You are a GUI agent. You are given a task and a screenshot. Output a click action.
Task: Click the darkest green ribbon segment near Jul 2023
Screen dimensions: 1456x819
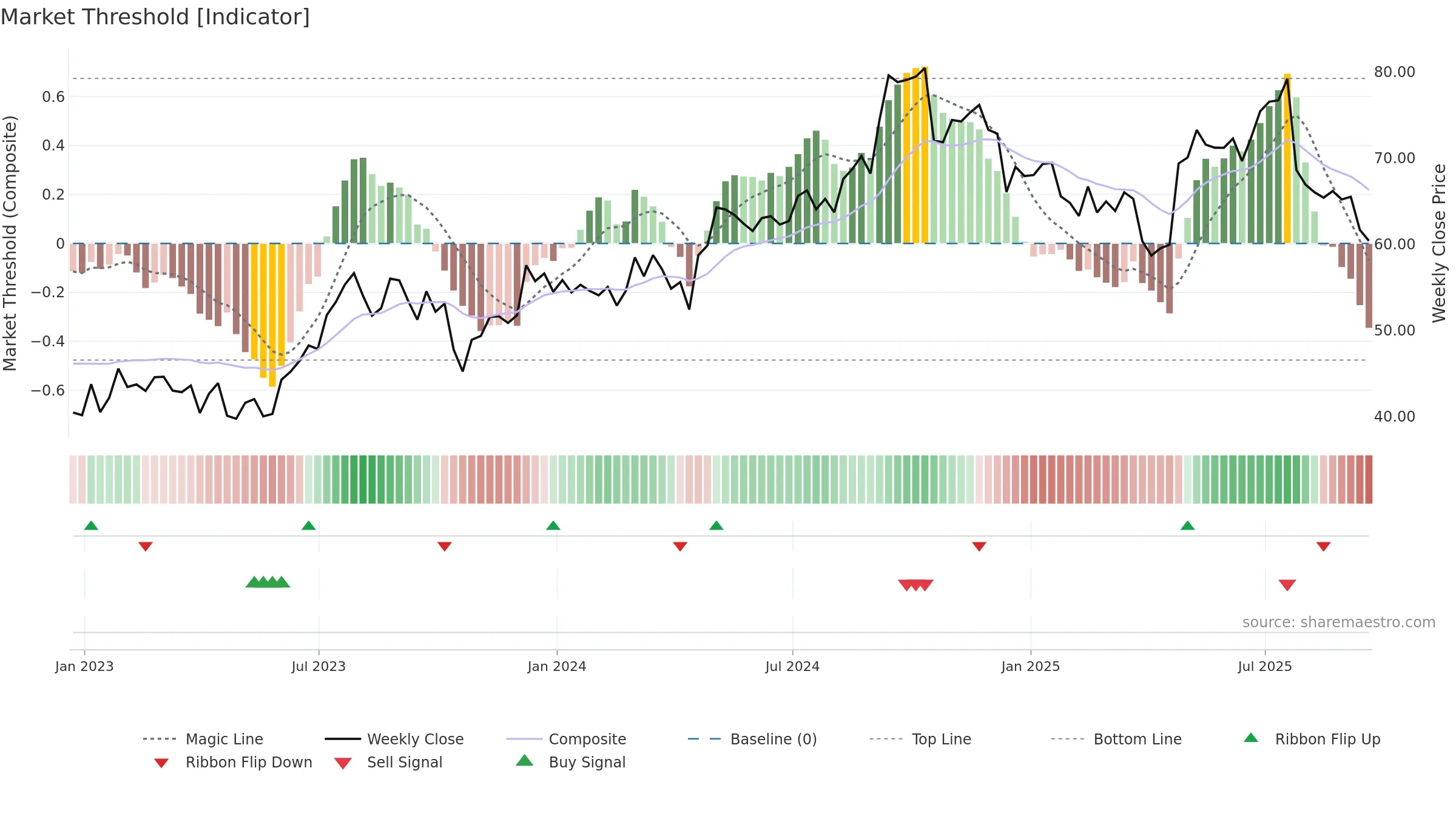(363, 479)
